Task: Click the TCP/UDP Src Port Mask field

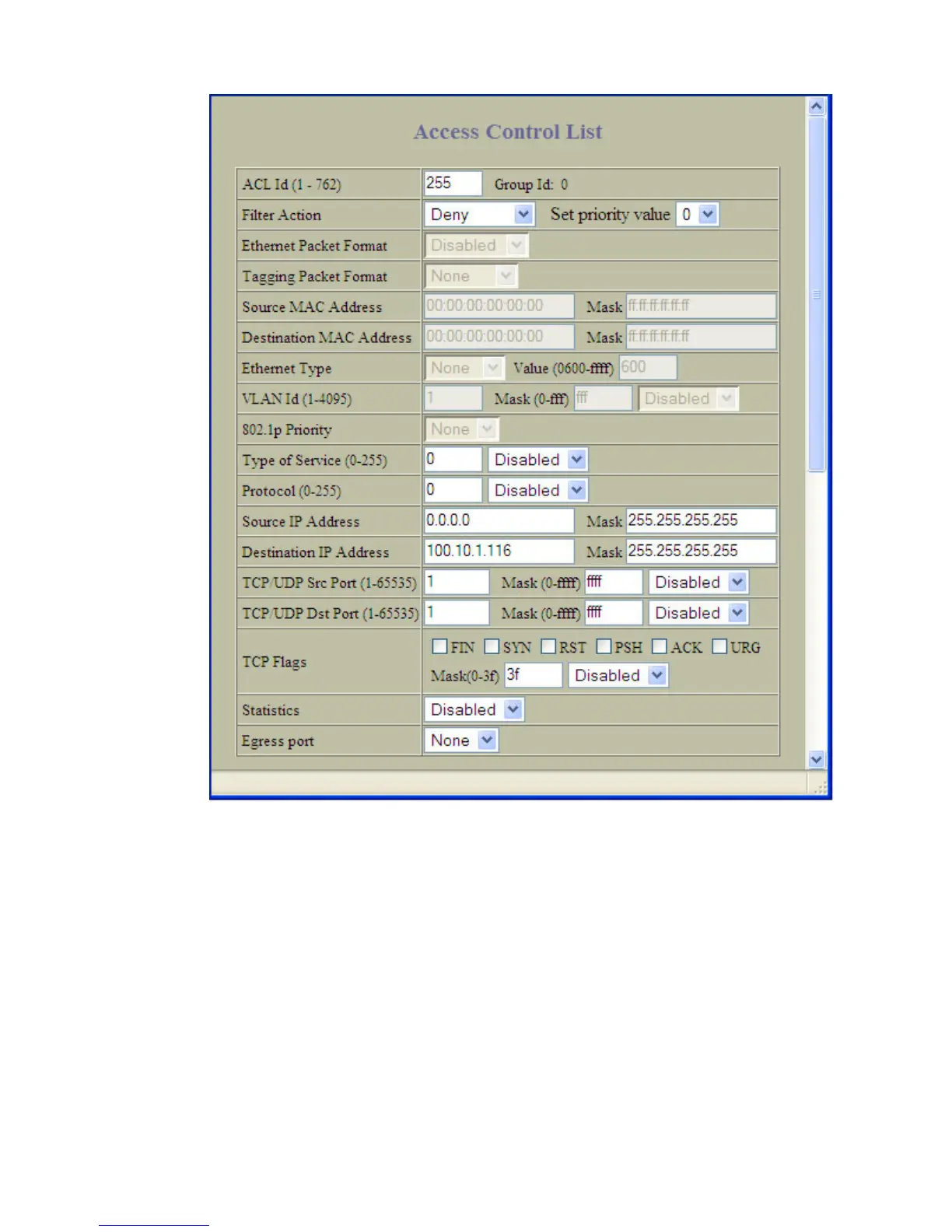Action: click(614, 583)
